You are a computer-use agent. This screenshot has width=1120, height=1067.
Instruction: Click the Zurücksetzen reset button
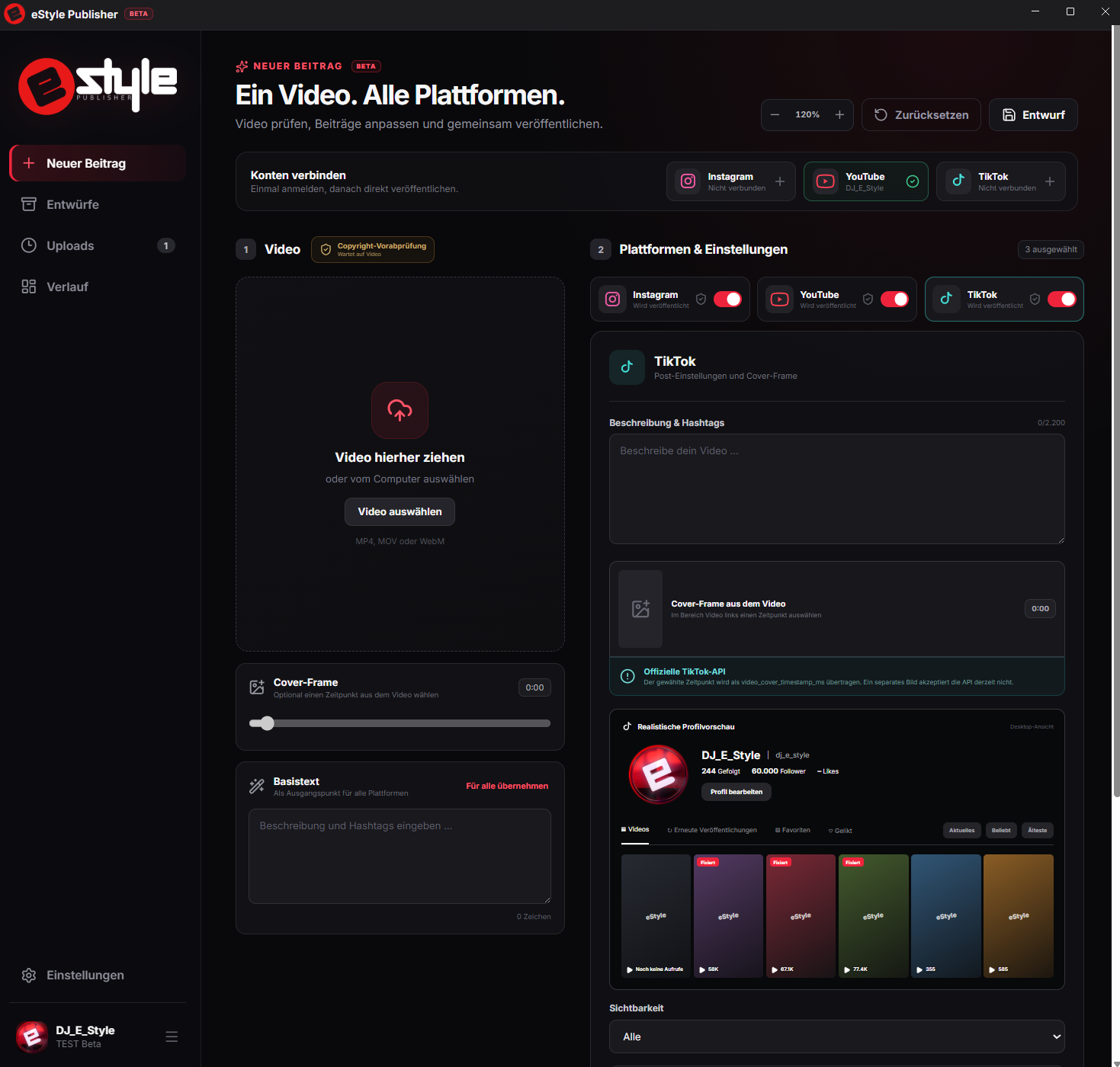921,114
